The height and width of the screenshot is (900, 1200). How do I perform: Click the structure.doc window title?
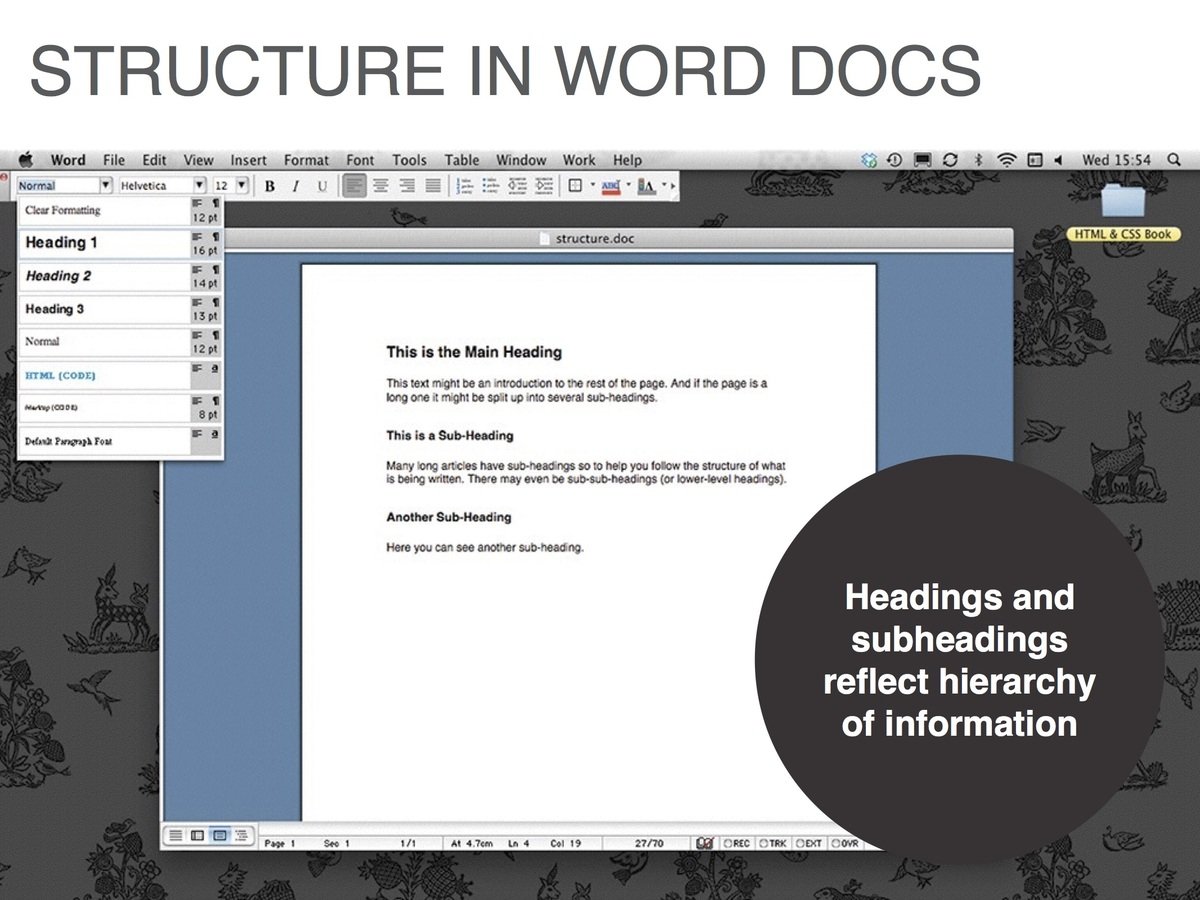(594, 239)
